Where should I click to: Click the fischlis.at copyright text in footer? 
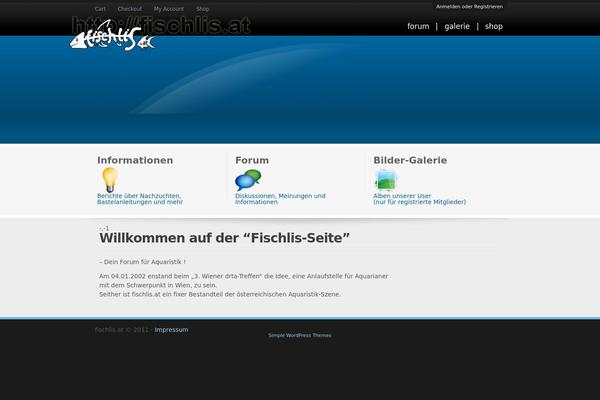pyautogui.click(x=122, y=330)
